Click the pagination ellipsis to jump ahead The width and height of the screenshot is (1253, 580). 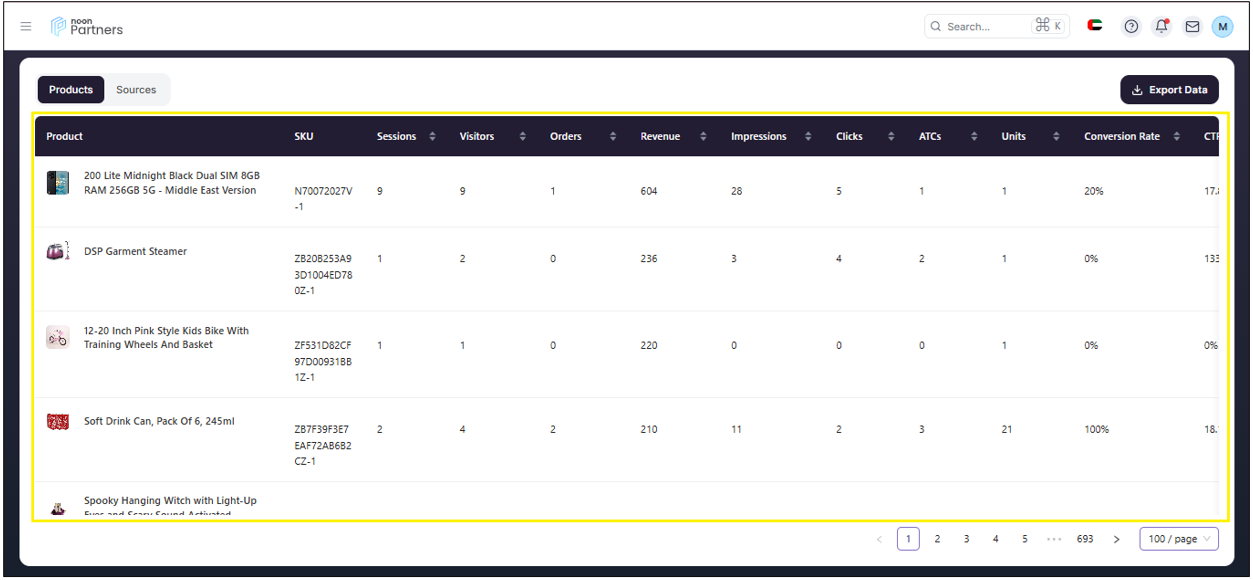point(1054,539)
